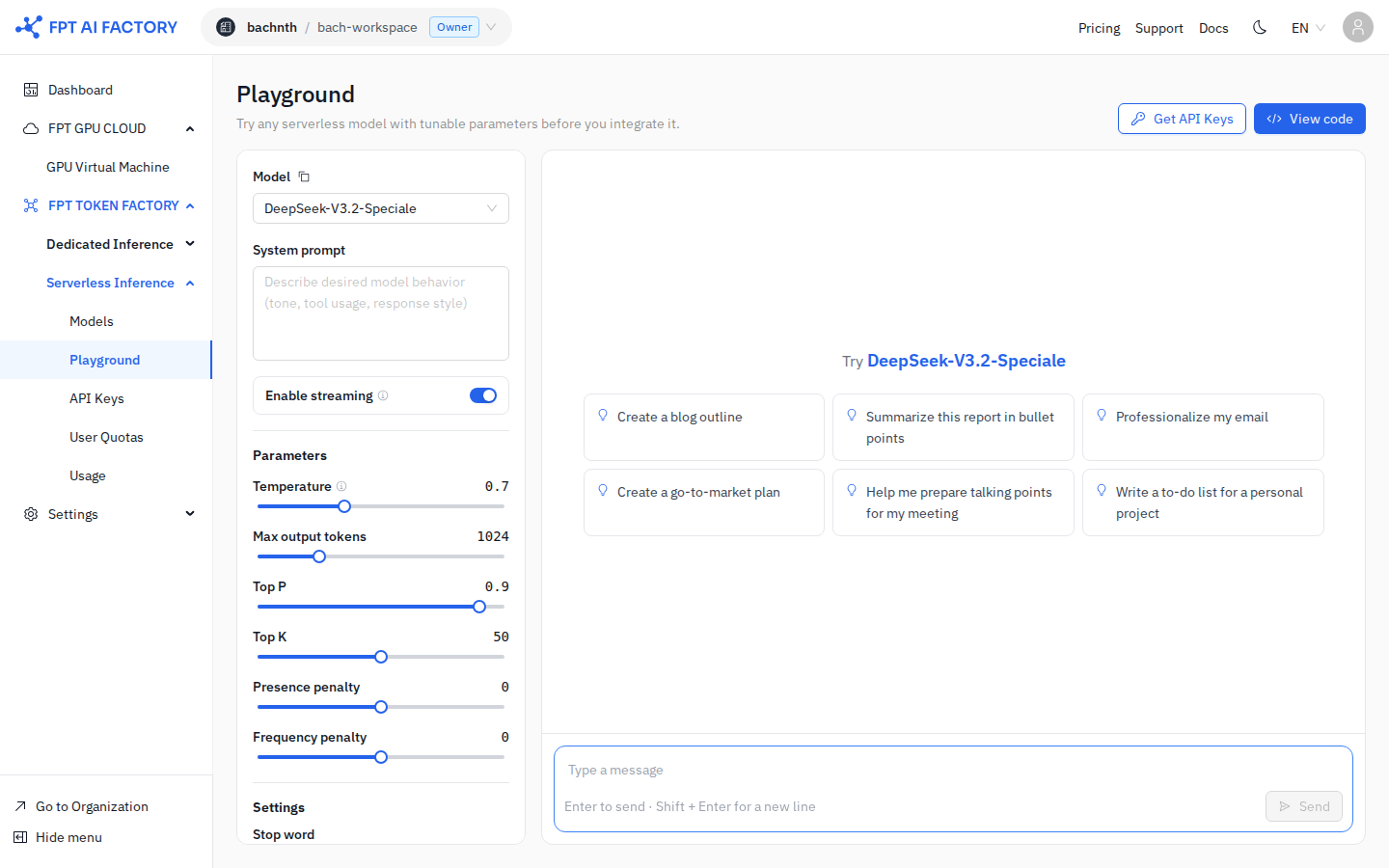
Task: Focus the Type a message input
Action: (953, 770)
